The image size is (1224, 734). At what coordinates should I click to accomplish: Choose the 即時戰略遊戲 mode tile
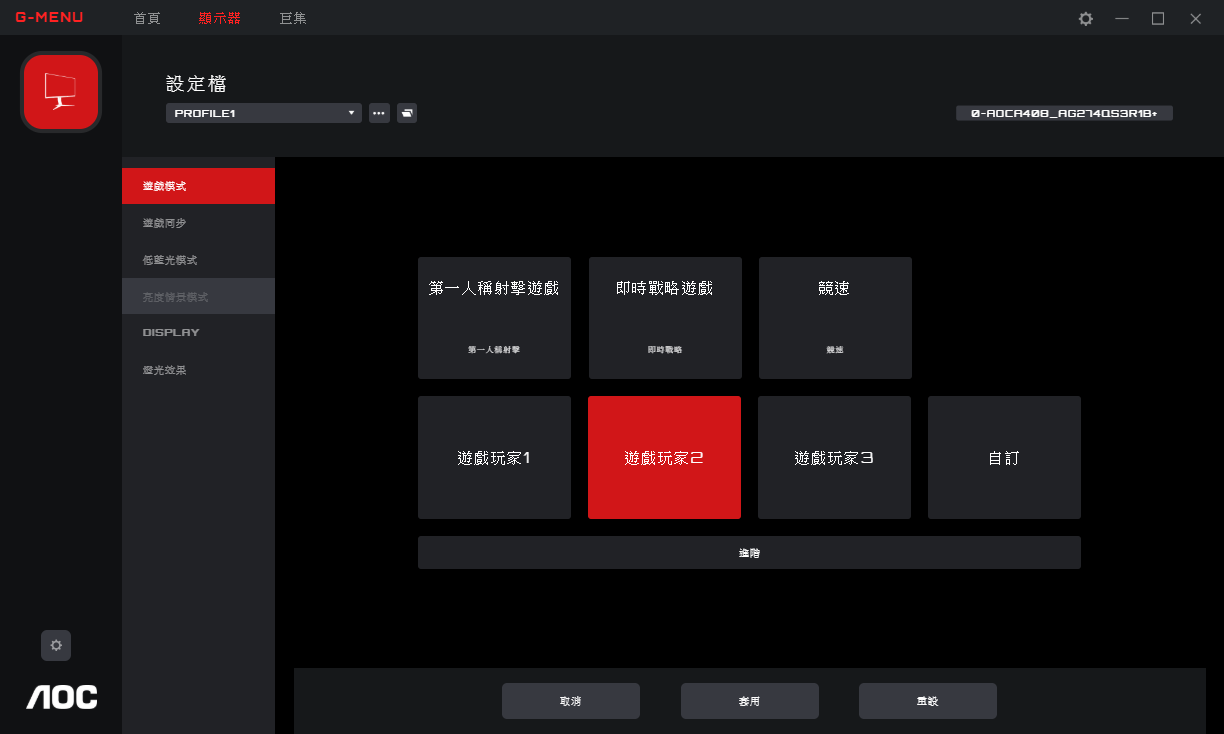pos(665,318)
